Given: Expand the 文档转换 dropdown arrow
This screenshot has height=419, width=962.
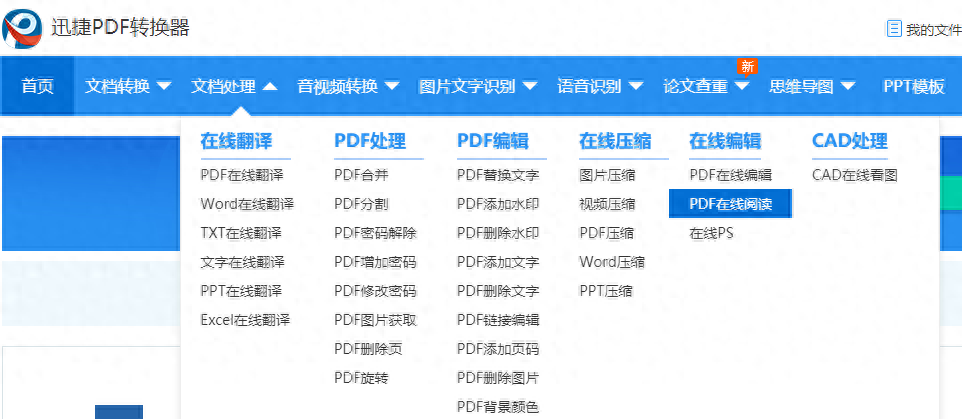Looking at the screenshot, I should [x=164, y=86].
